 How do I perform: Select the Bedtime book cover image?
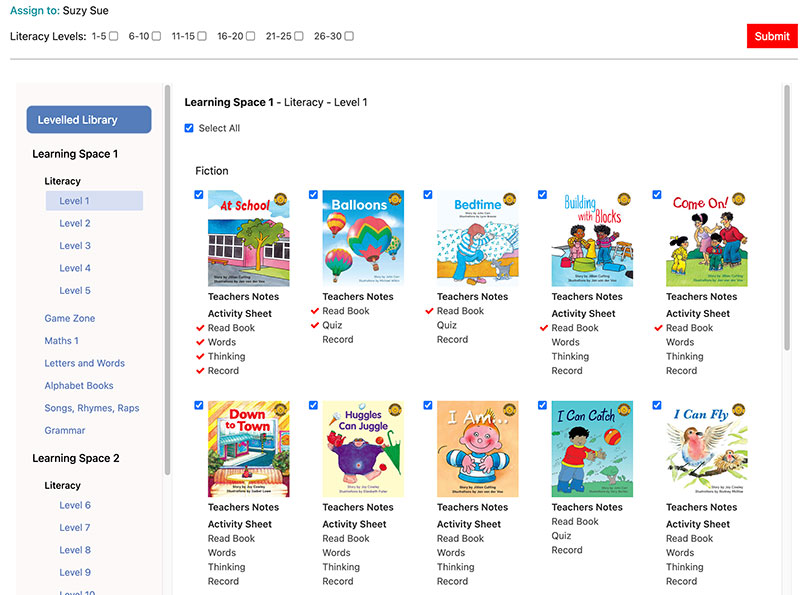pos(477,239)
